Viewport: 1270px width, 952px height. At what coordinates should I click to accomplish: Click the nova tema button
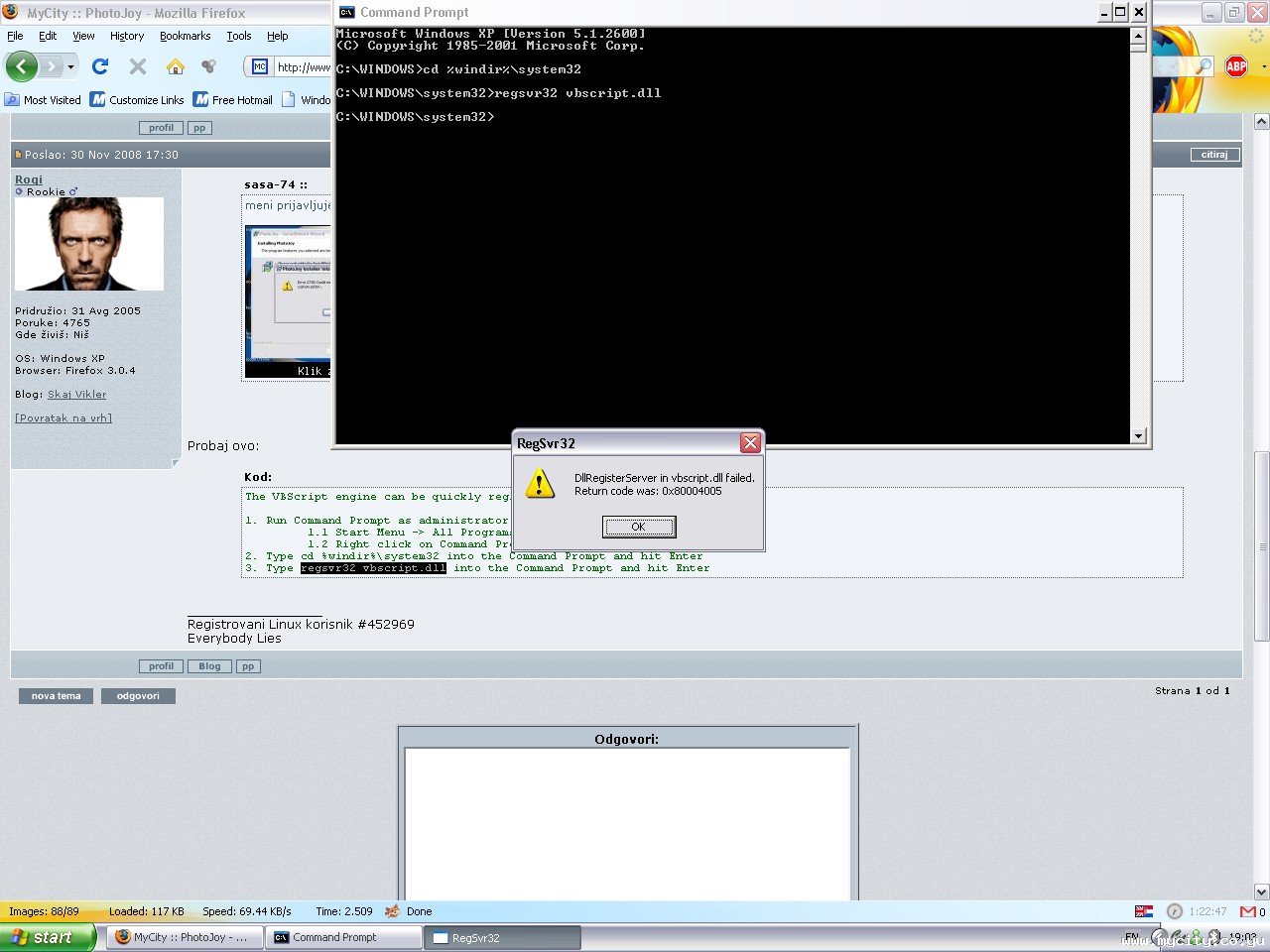click(56, 696)
